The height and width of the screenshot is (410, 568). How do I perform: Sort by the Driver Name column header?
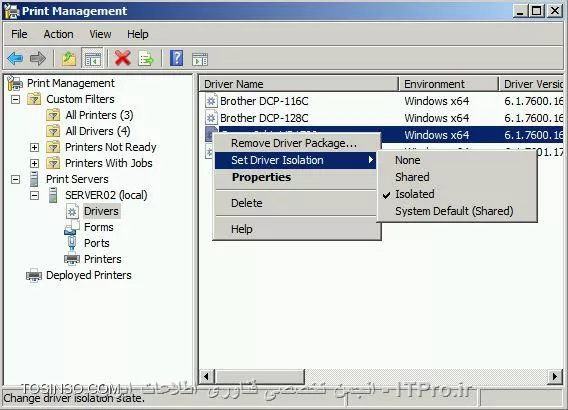click(x=298, y=84)
